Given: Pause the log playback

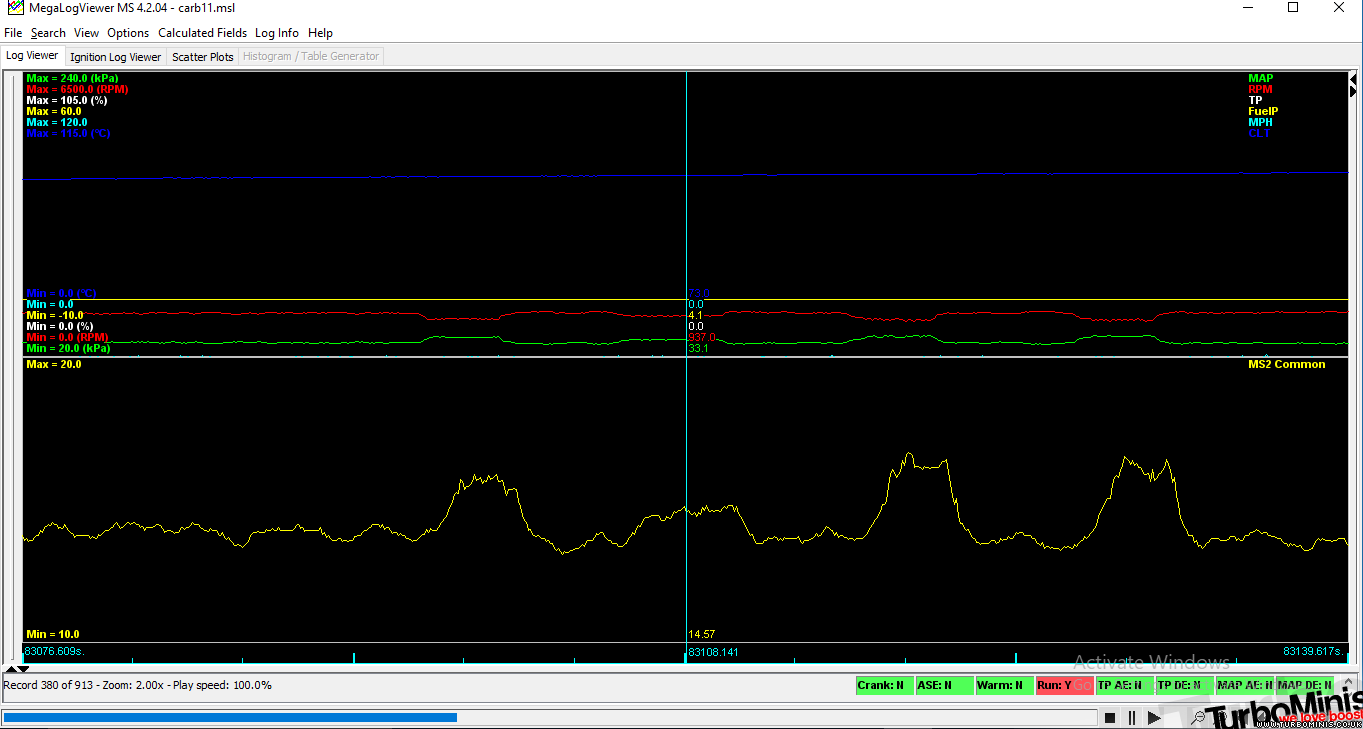Looking at the screenshot, I should click(x=1132, y=717).
